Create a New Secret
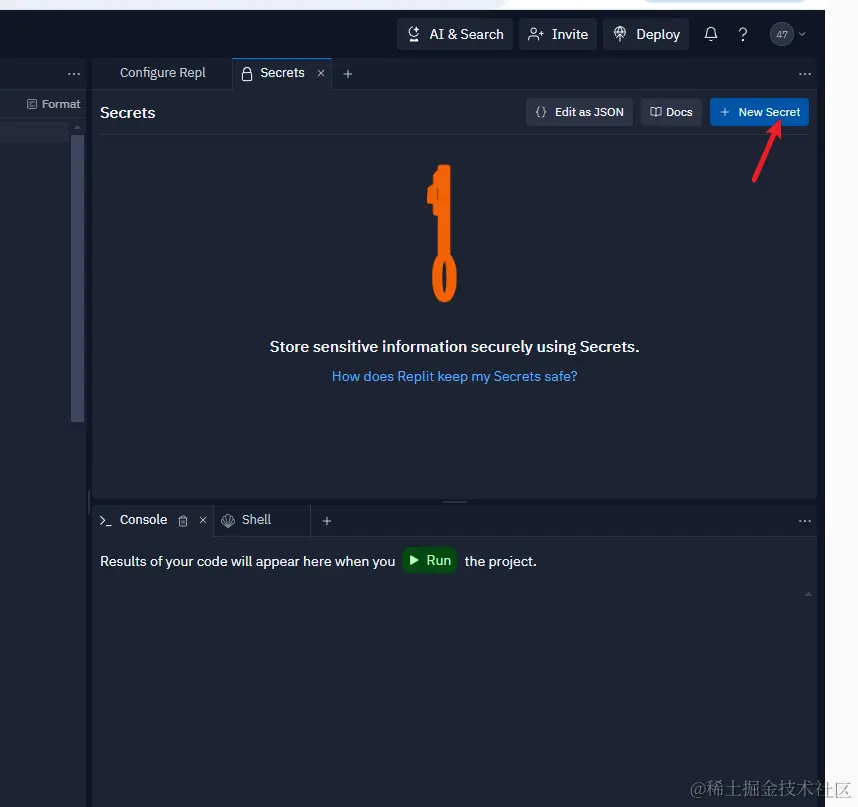Screen dimensions: 858x807 point(759,112)
